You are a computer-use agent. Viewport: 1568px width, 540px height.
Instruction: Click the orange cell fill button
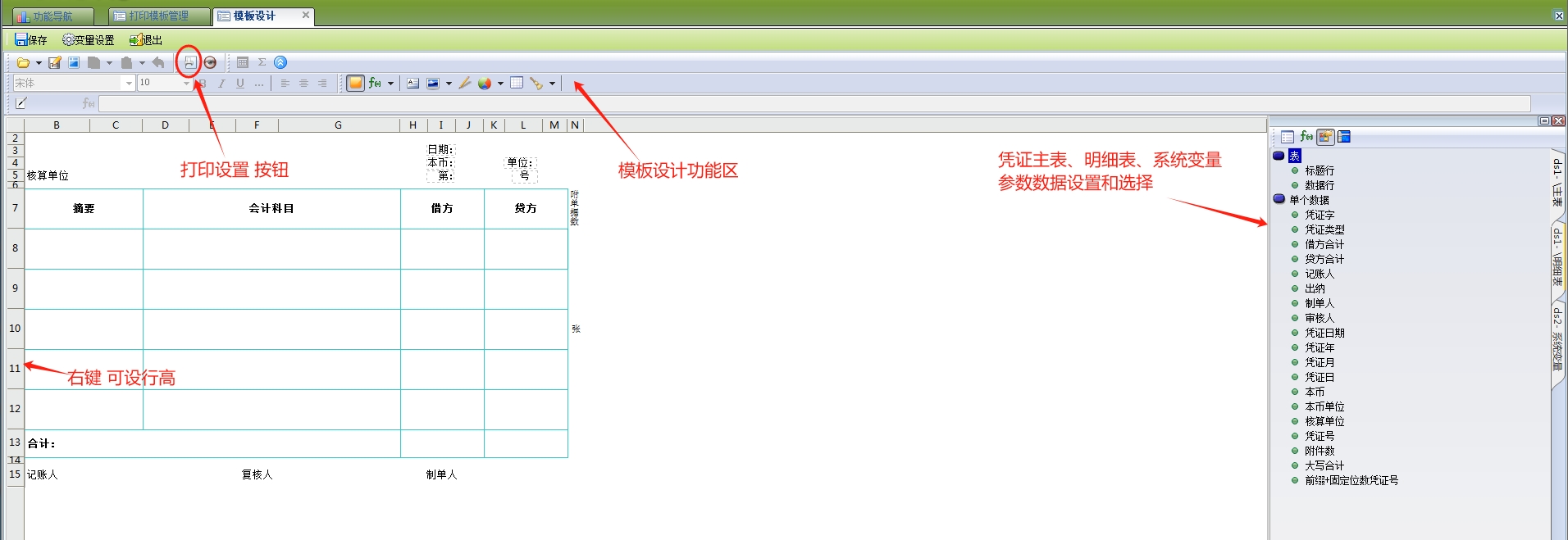355,83
